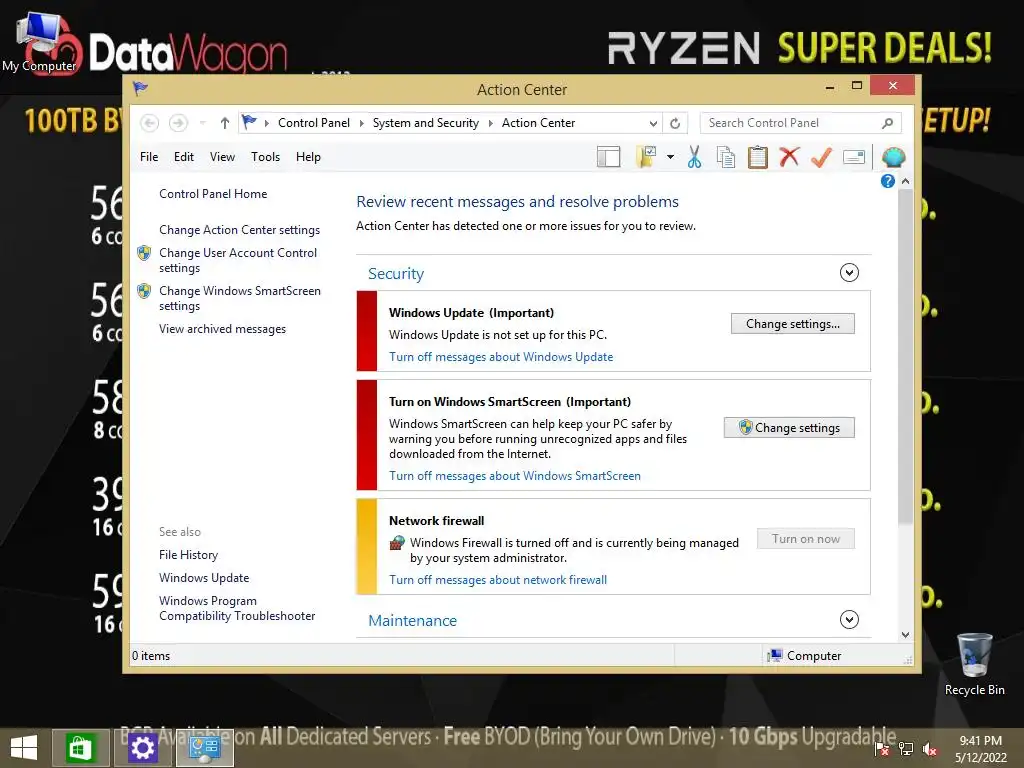Click the Forward navigation arrow
Image resolution: width=1024 pixels, height=768 pixels.
pyautogui.click(x=178, y=123)
